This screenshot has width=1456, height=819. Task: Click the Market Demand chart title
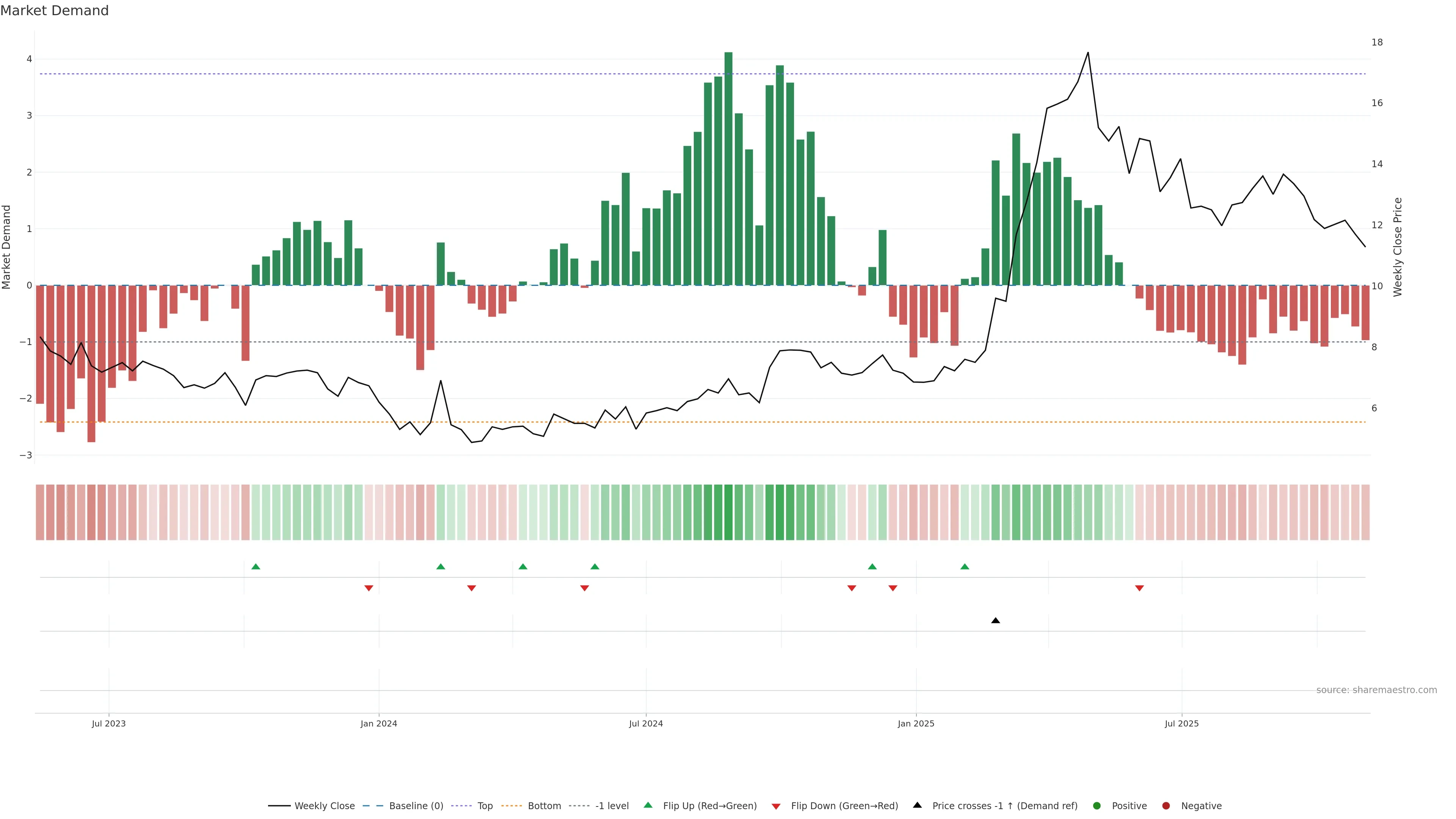coord(54,11)
